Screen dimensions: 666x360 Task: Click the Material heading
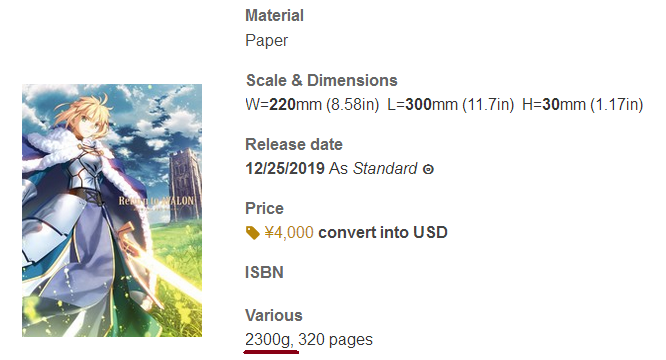pos(274,16)
